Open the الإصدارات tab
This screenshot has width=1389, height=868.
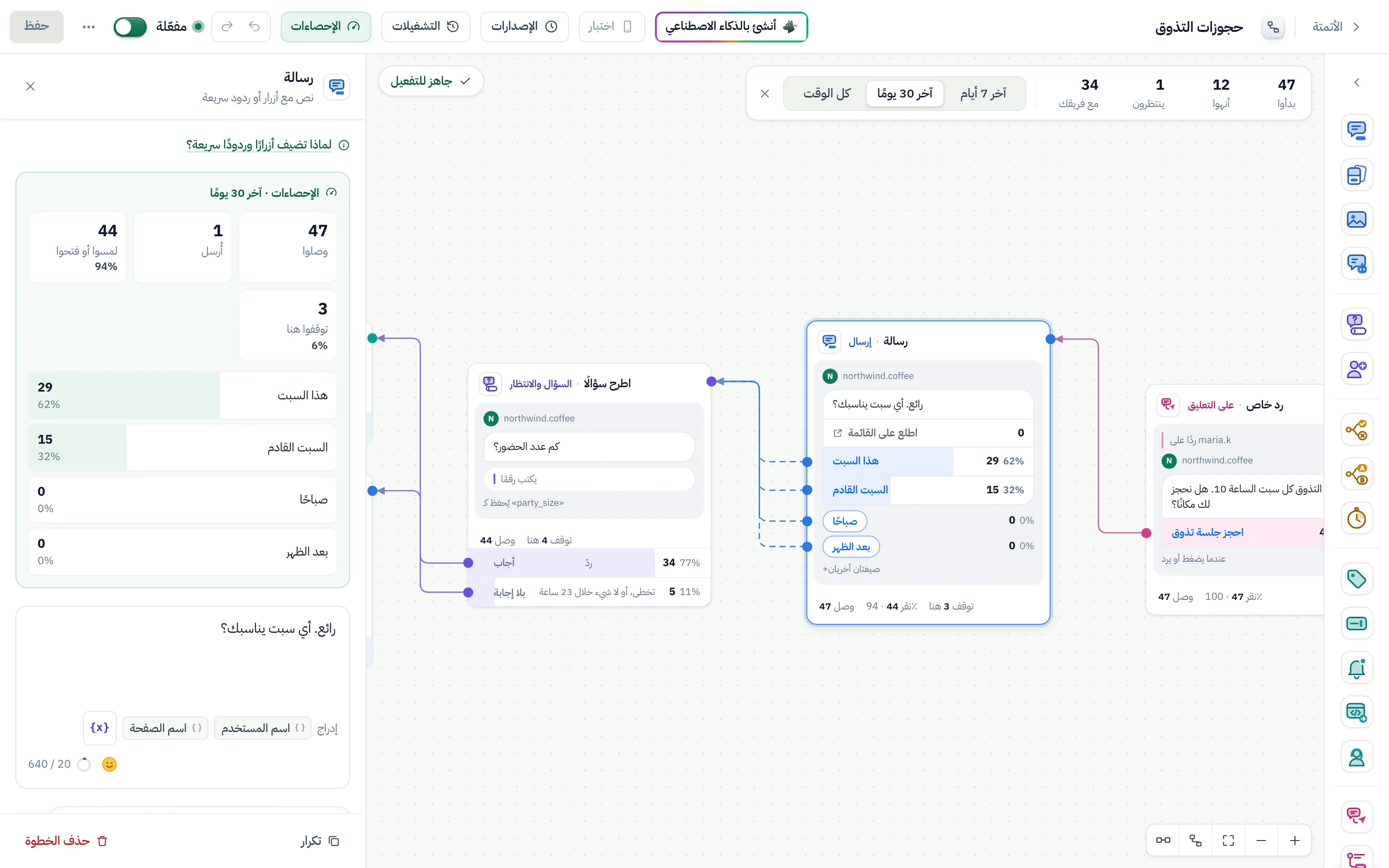524,27
